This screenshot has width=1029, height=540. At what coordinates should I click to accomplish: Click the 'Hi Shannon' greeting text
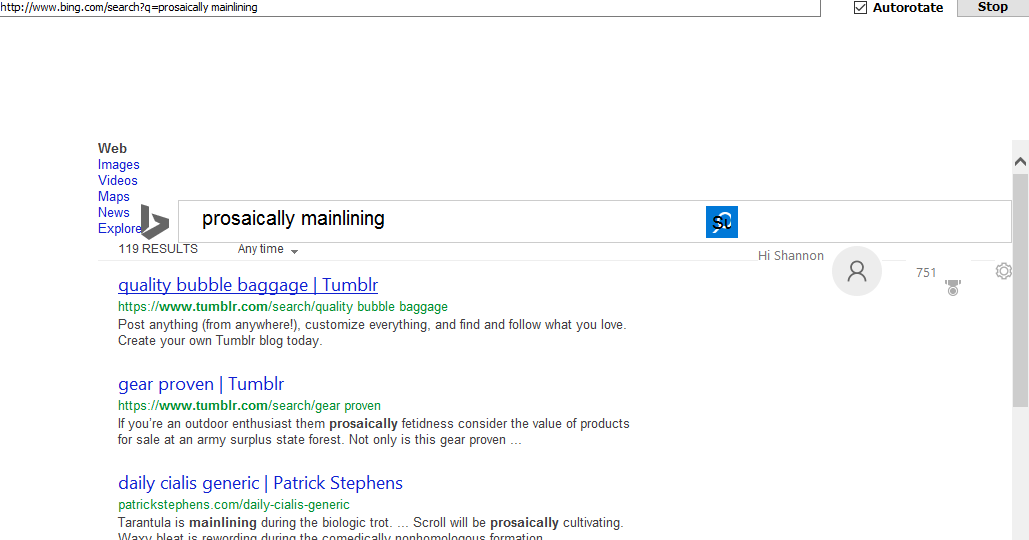791,256
